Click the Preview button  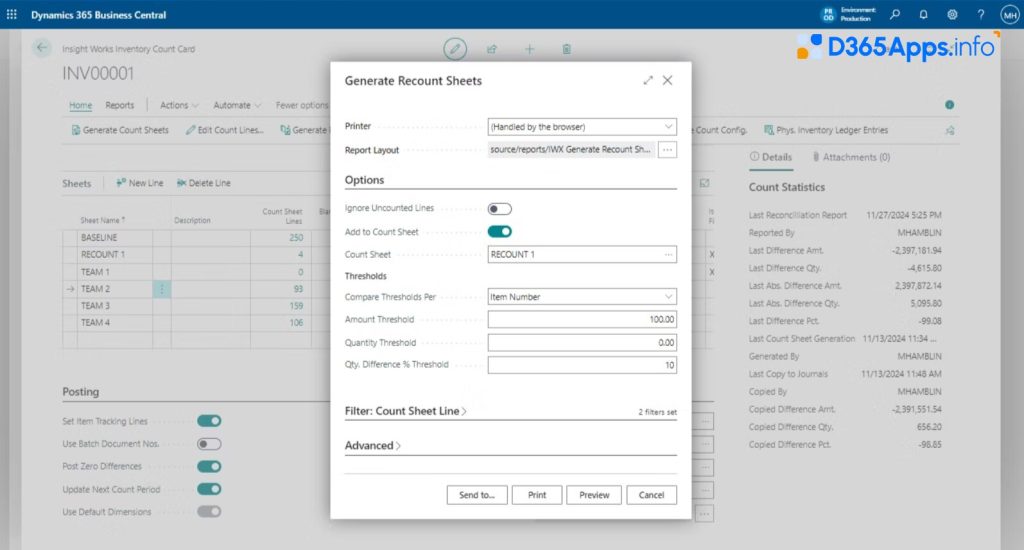pos(594,495)
